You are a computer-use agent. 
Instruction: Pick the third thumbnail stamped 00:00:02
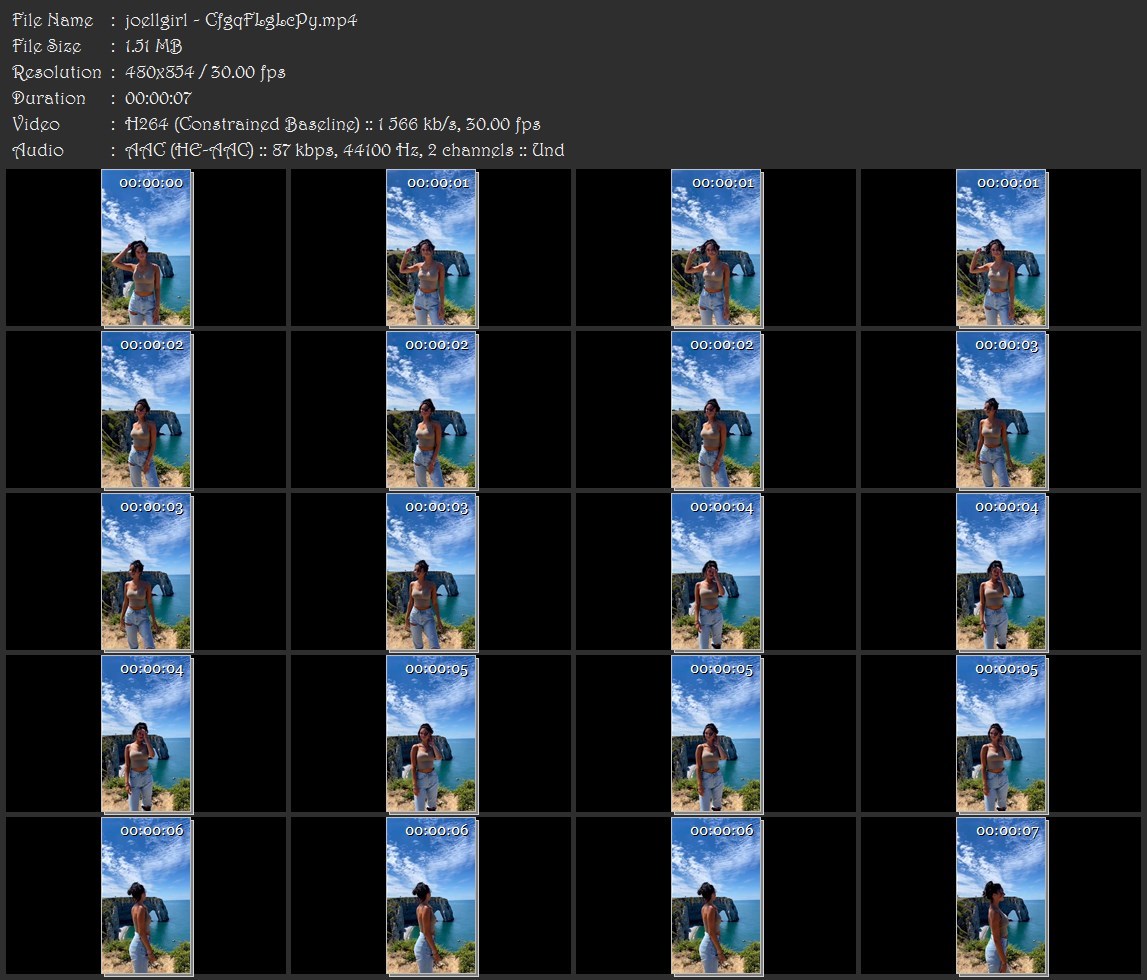pyautogui.click(x=716, y=410)
